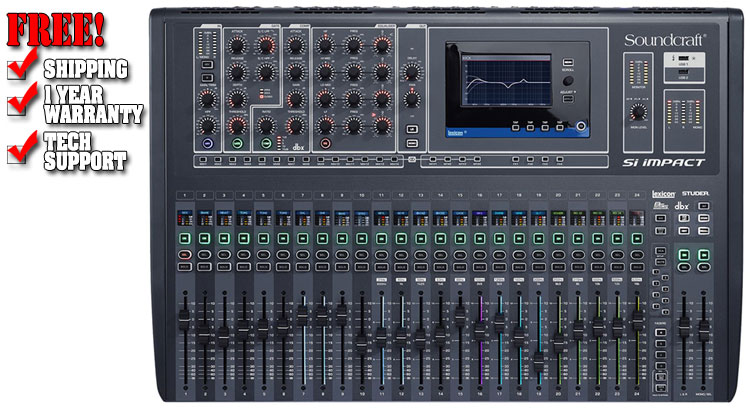Click the blue Lexicon strip under the touchscreen
This screenshot has width=750, height=411.
(x=517, y=133)
